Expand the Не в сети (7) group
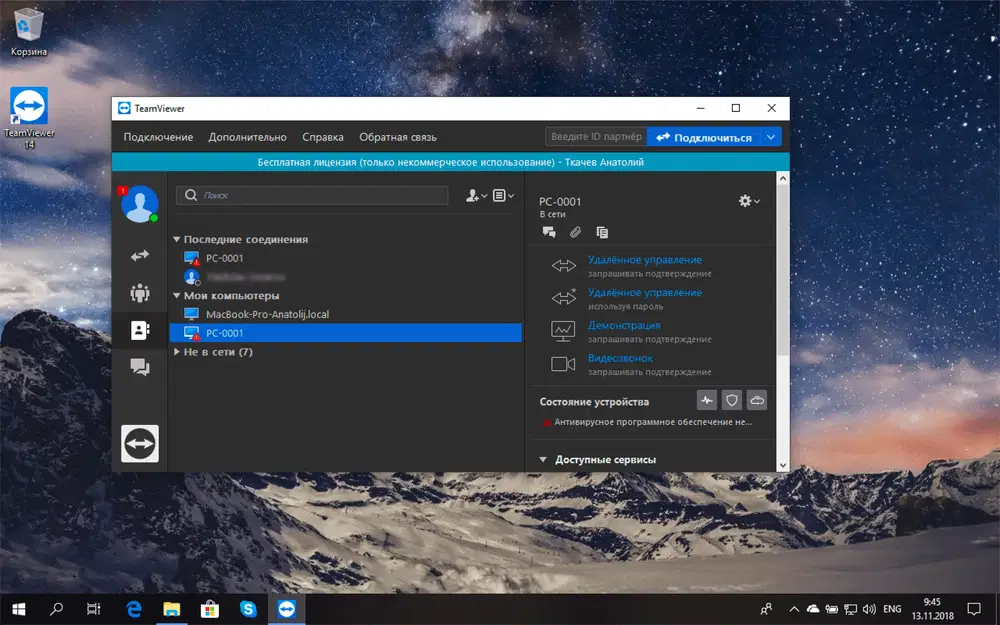Screen dimensions: 1000x625 pyautogui.click(x=177, y=351)
